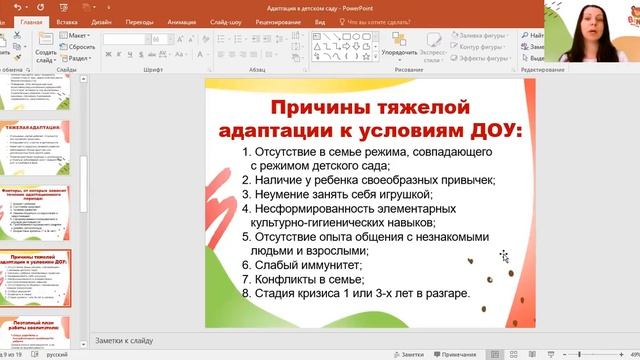Click the Copy icon in the clipboard group

(17, 47)
